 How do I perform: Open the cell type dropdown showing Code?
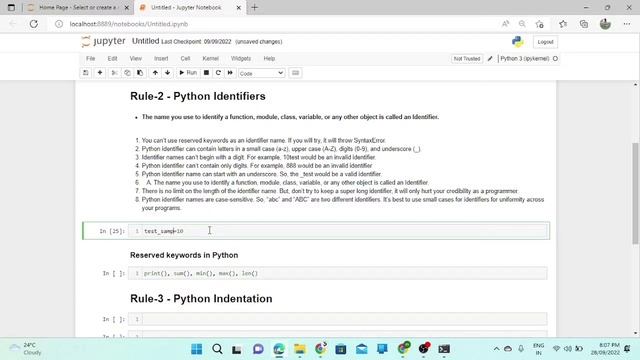click(x=261, y=73)
